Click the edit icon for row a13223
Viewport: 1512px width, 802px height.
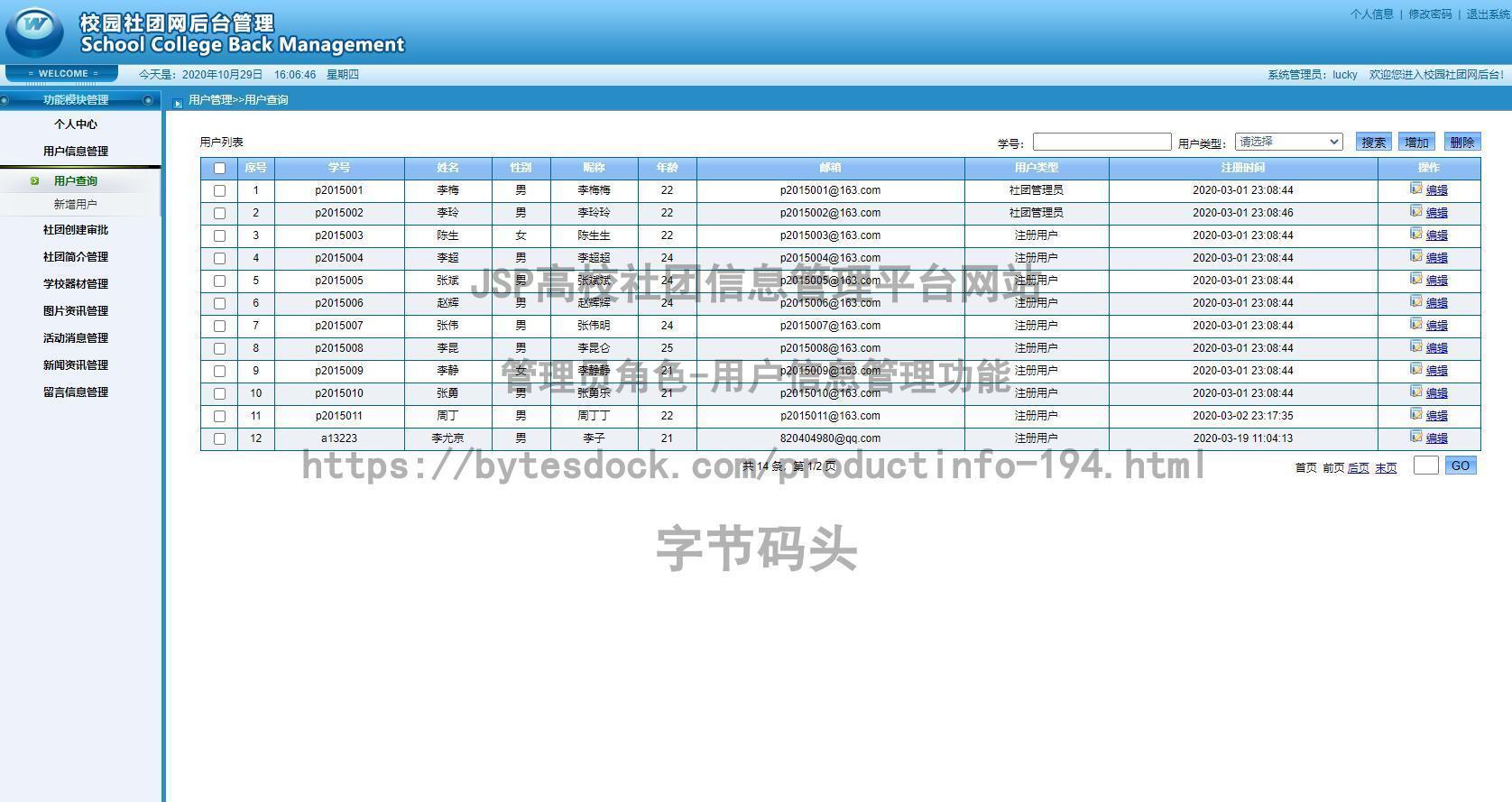(1415, 437)
